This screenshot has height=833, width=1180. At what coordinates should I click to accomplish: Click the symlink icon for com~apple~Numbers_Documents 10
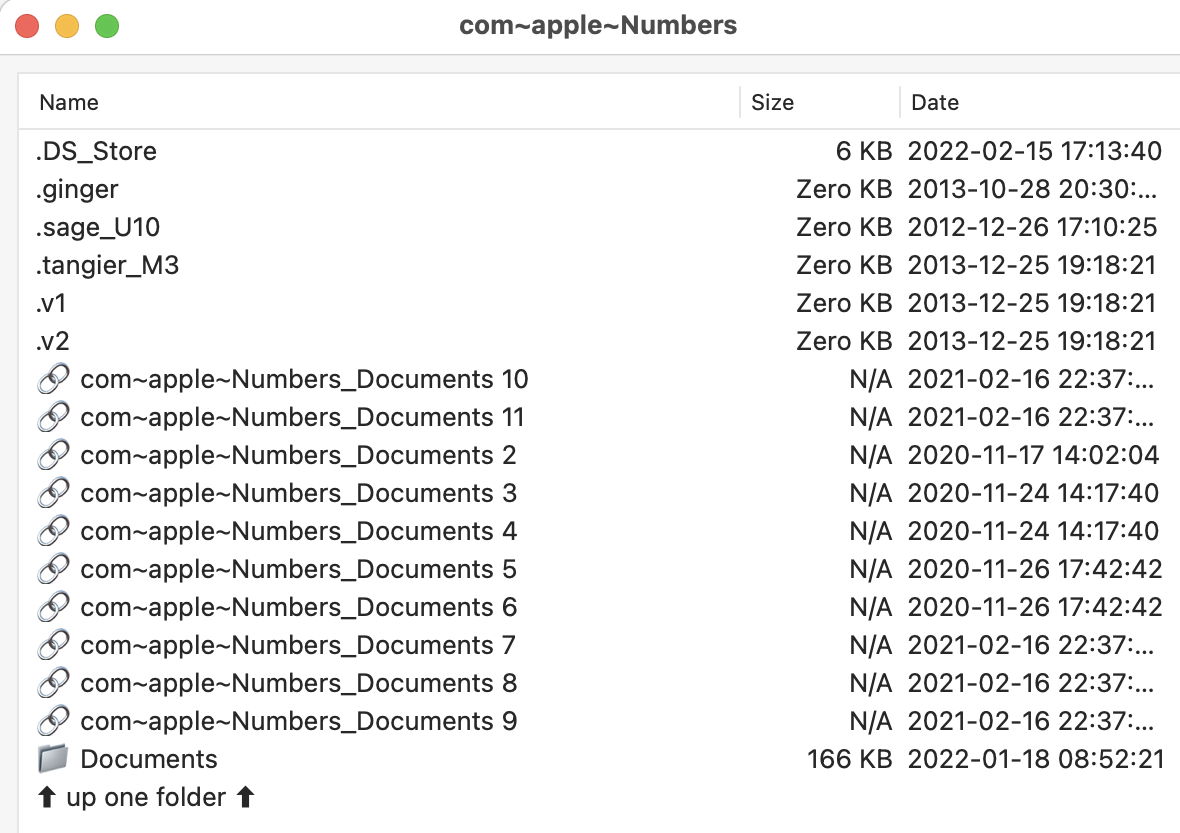(x=53, y=379)
